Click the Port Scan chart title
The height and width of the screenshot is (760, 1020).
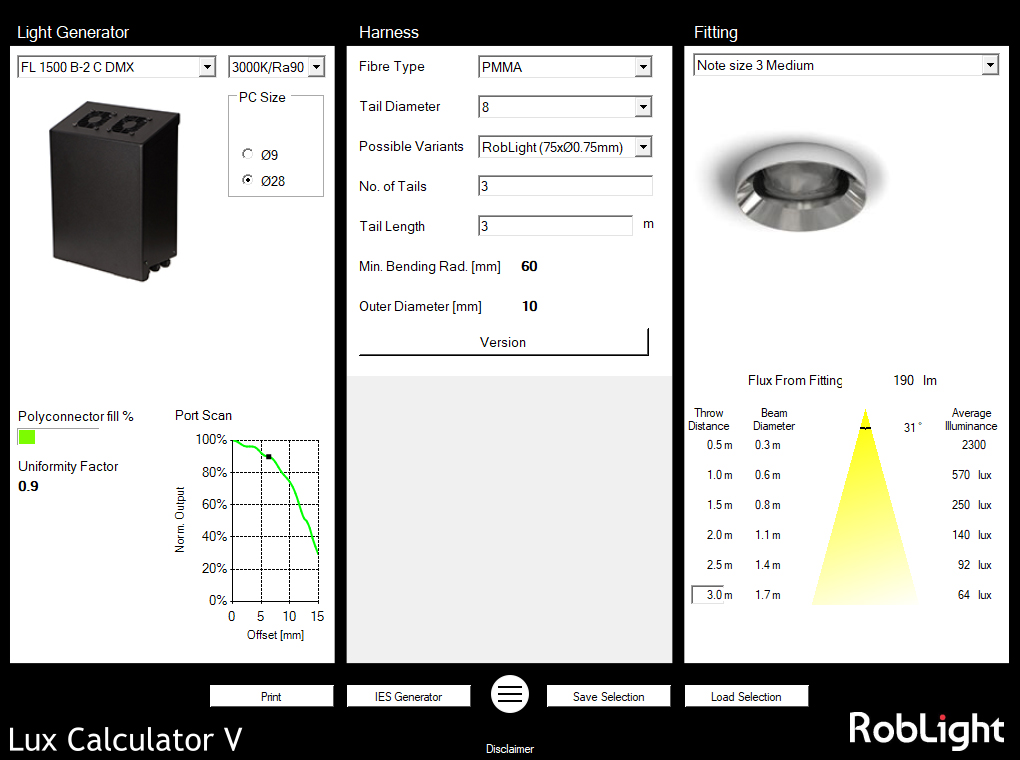[x=203, y=415]
